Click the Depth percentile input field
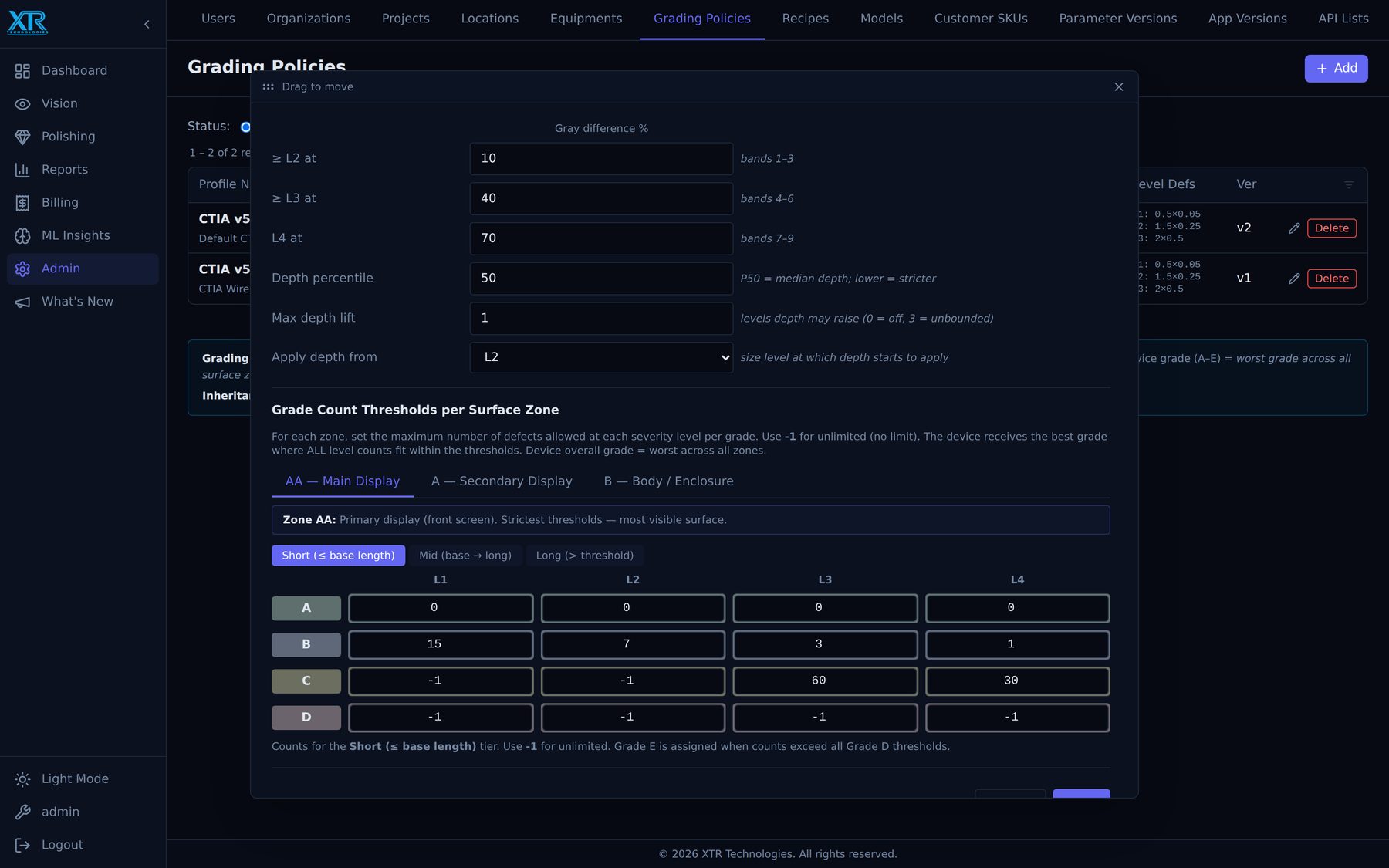 click(601, 279)
